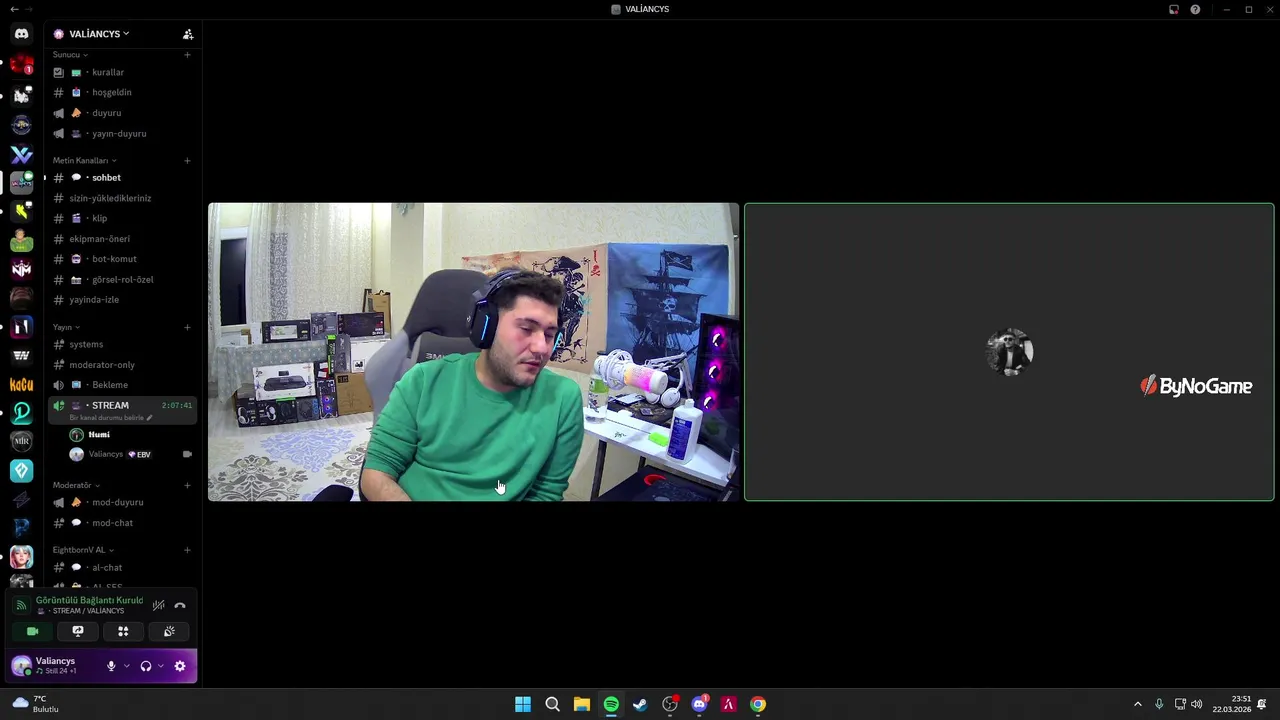Open the soundboard button in the voice panel
This screenshot has width=1280, height=720.
pos(169,631)
